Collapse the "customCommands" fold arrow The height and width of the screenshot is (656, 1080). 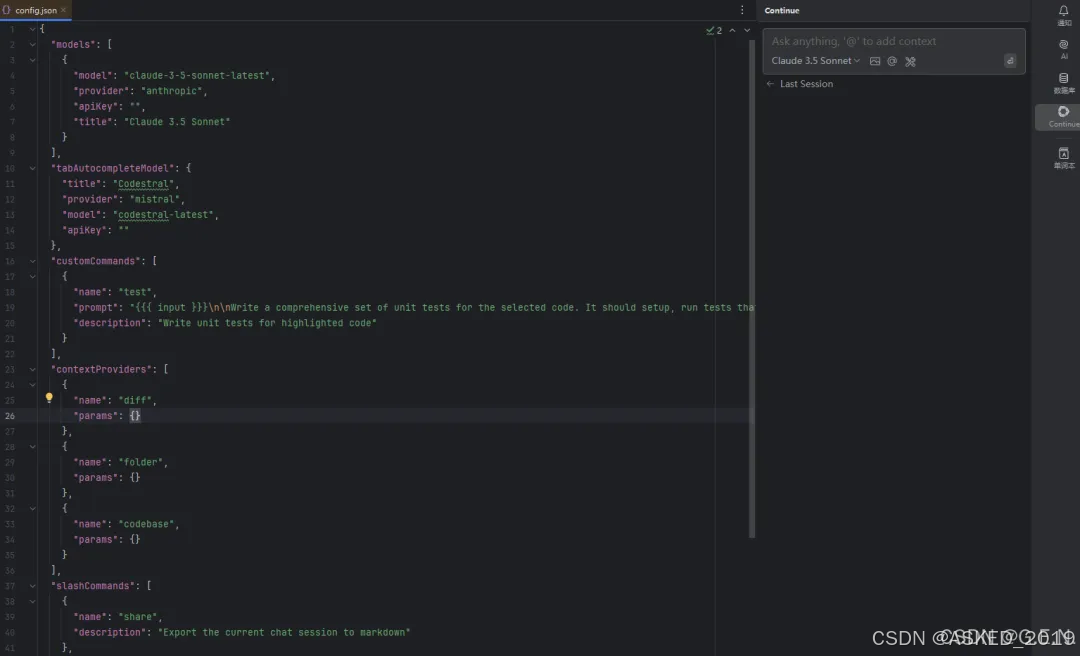(x=32, y=261)
